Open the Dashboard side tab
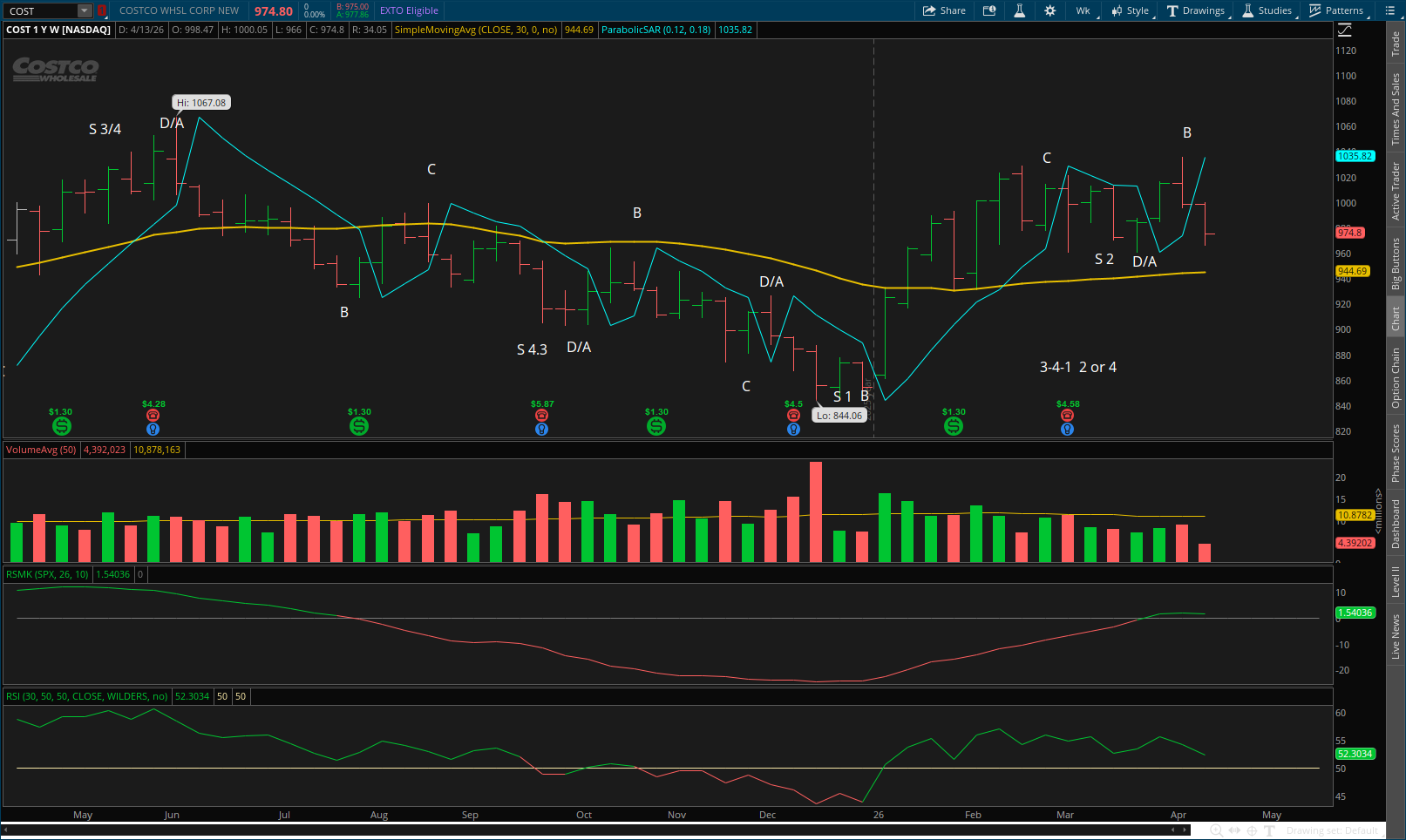Screen dimensions: 1406x840 point(1396,524)
